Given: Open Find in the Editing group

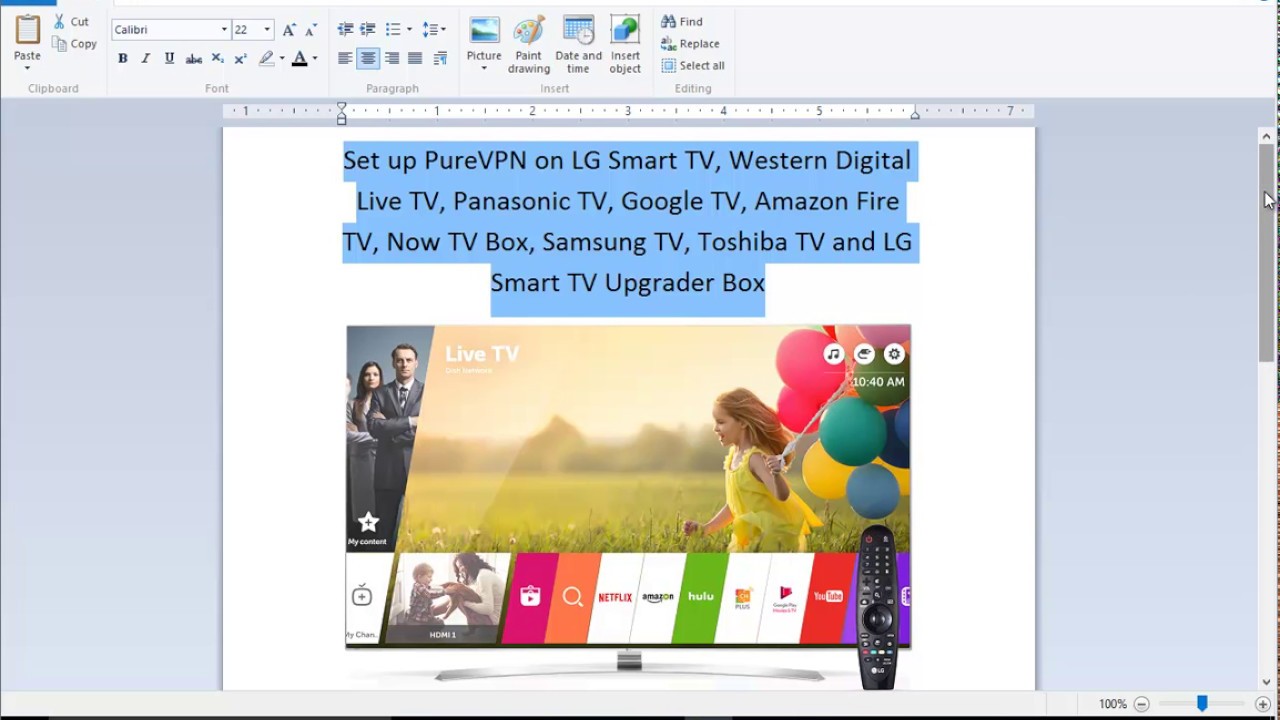Looking at the screenshot, I should point(682,22).
